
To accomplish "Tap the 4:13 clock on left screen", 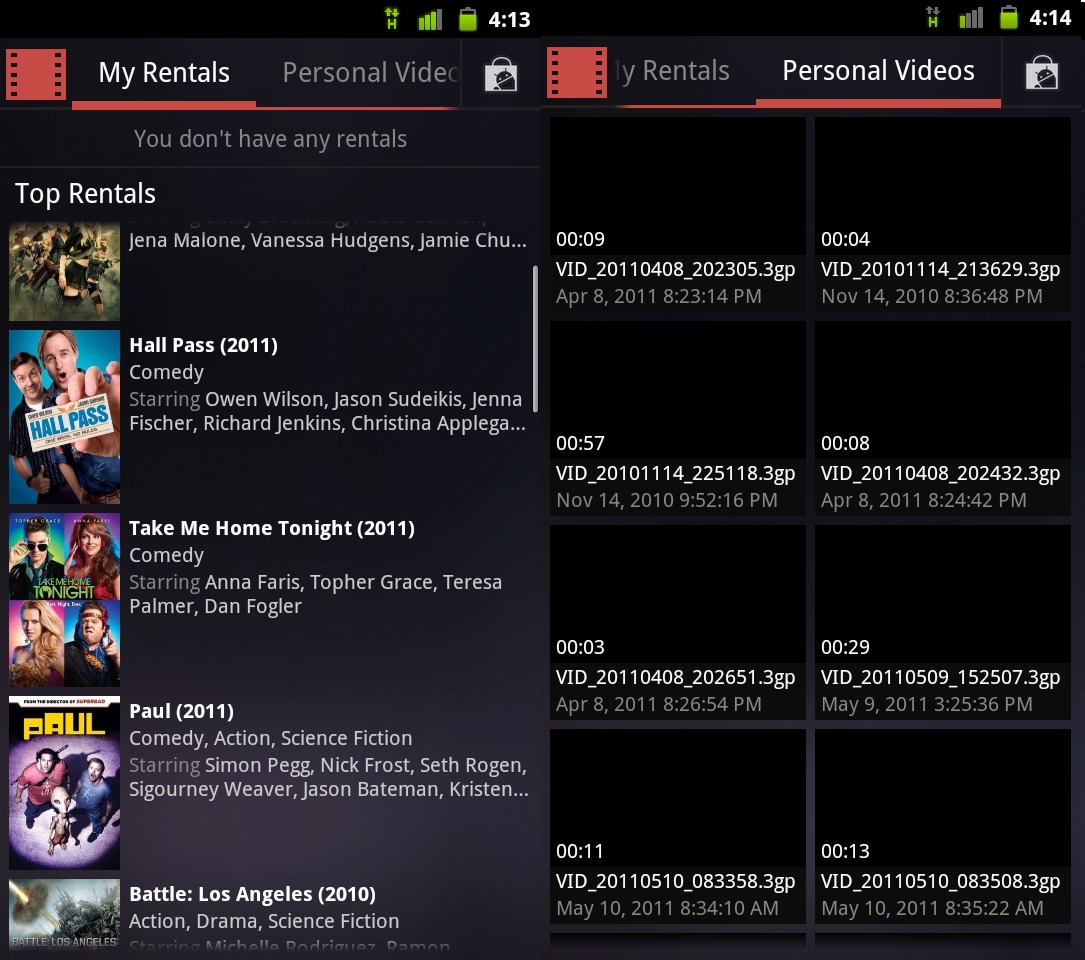I will (x=509, y=19).
